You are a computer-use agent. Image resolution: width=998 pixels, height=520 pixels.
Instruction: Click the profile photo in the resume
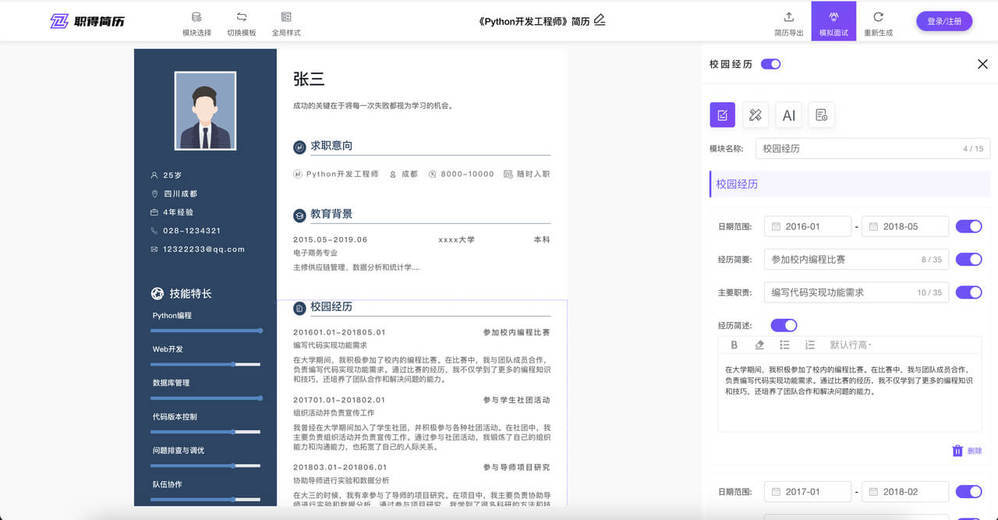[205, 111]
